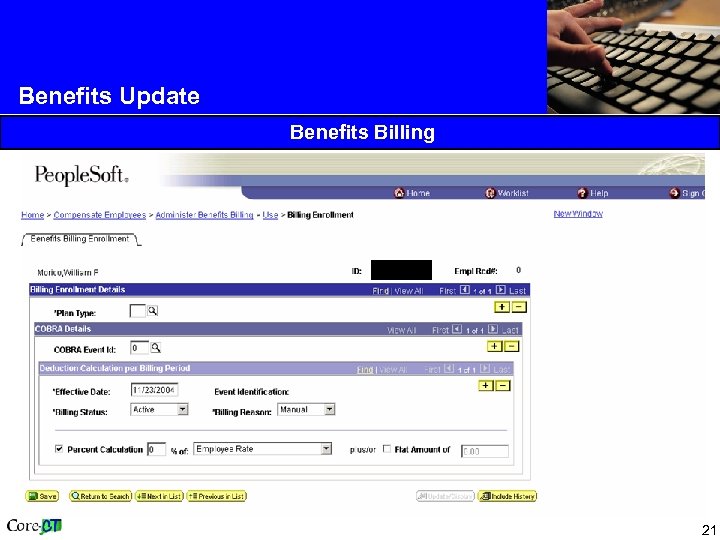Click the Update/Display button
Viewport: 720px width, 540px height.
coord(445,496)
